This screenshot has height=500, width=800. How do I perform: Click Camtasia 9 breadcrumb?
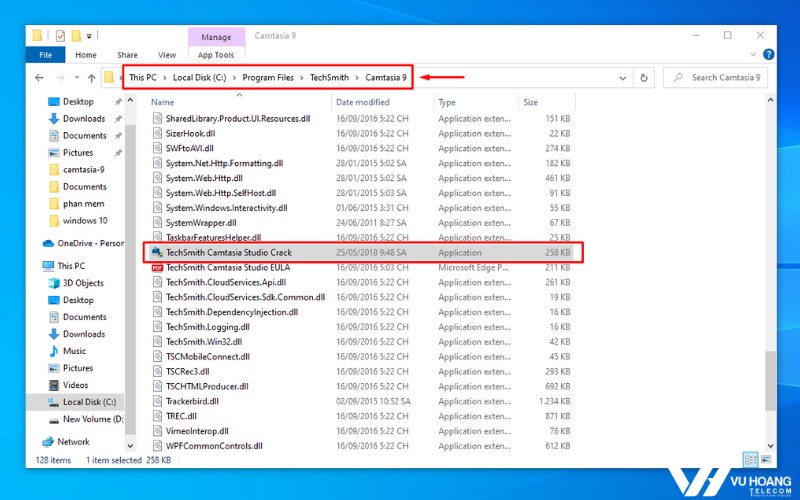point(386,78)
